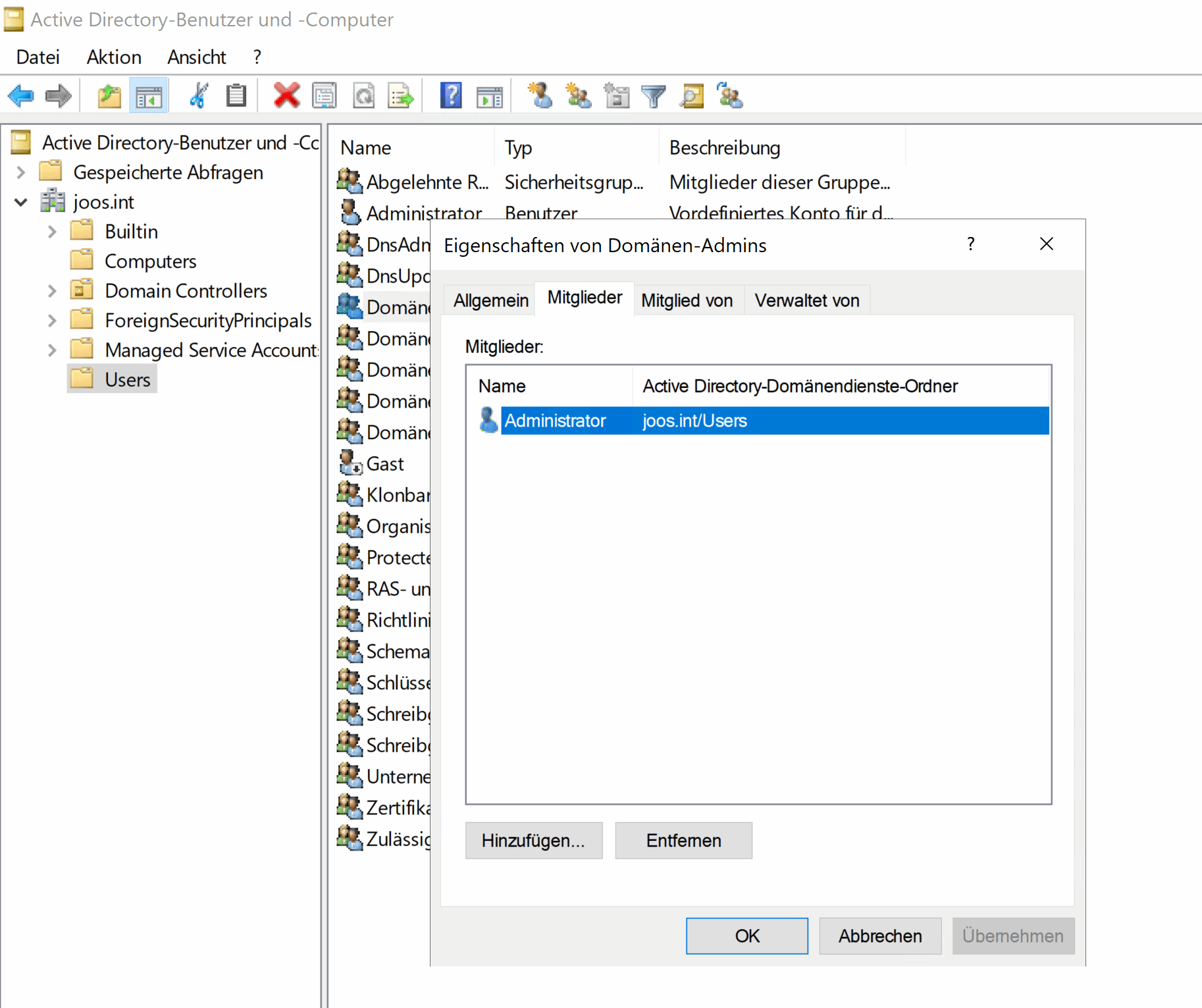The width and height of the screenshot is (1202, 1008).
Task: Click the Hinzufügen button
Action: (533, 841)
